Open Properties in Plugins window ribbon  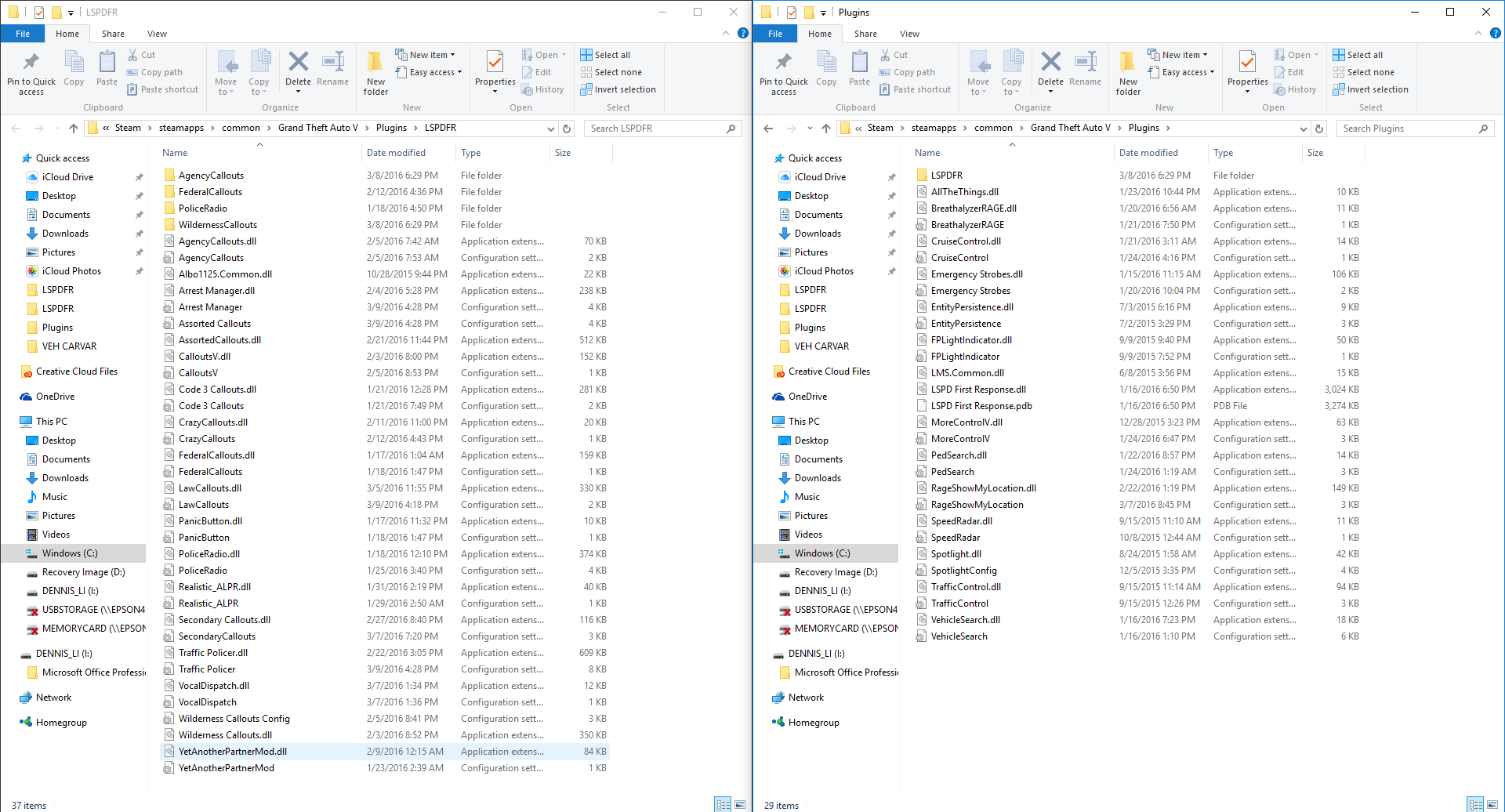point(1247,63)
